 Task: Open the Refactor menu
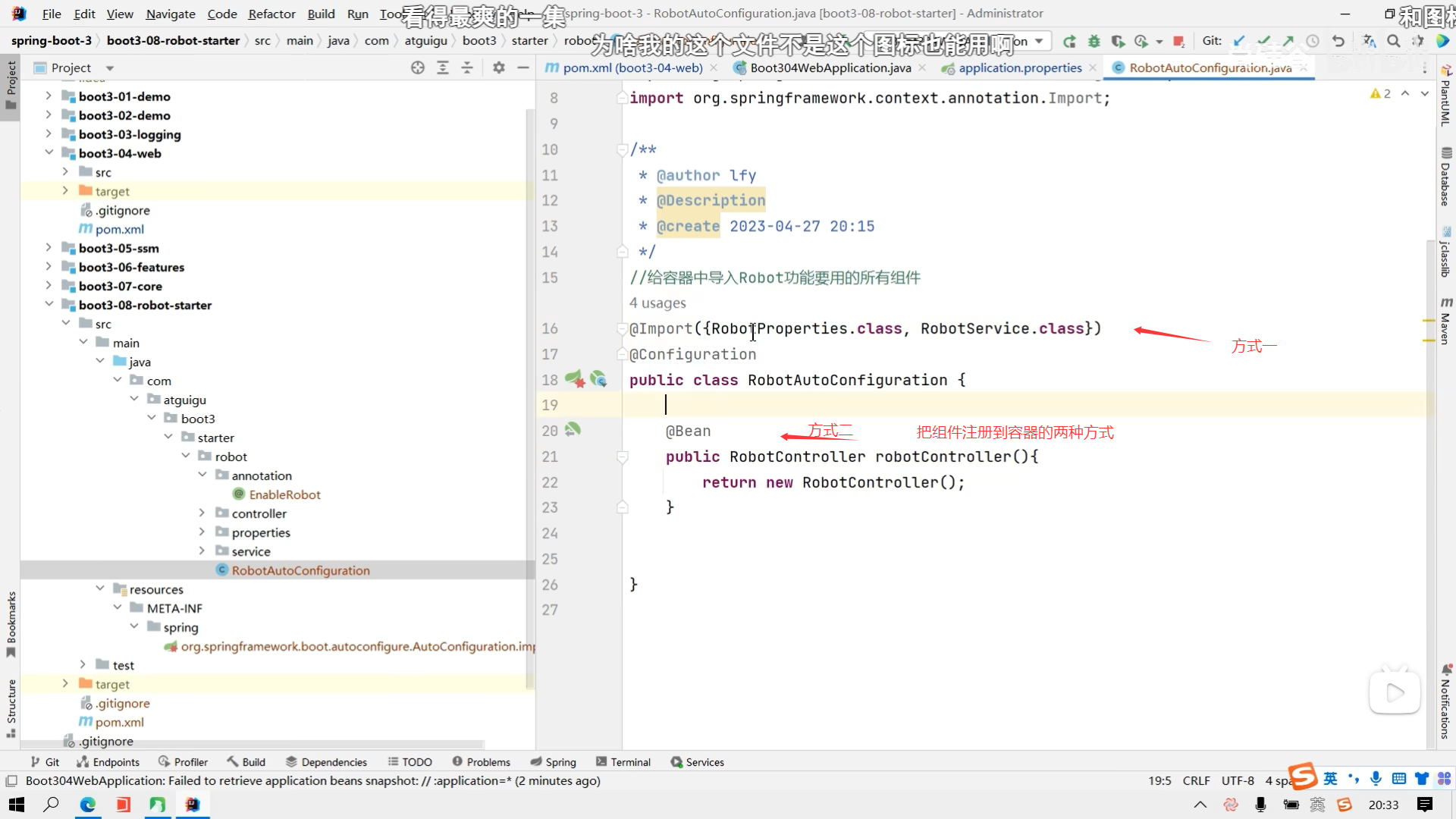[271, 14]
